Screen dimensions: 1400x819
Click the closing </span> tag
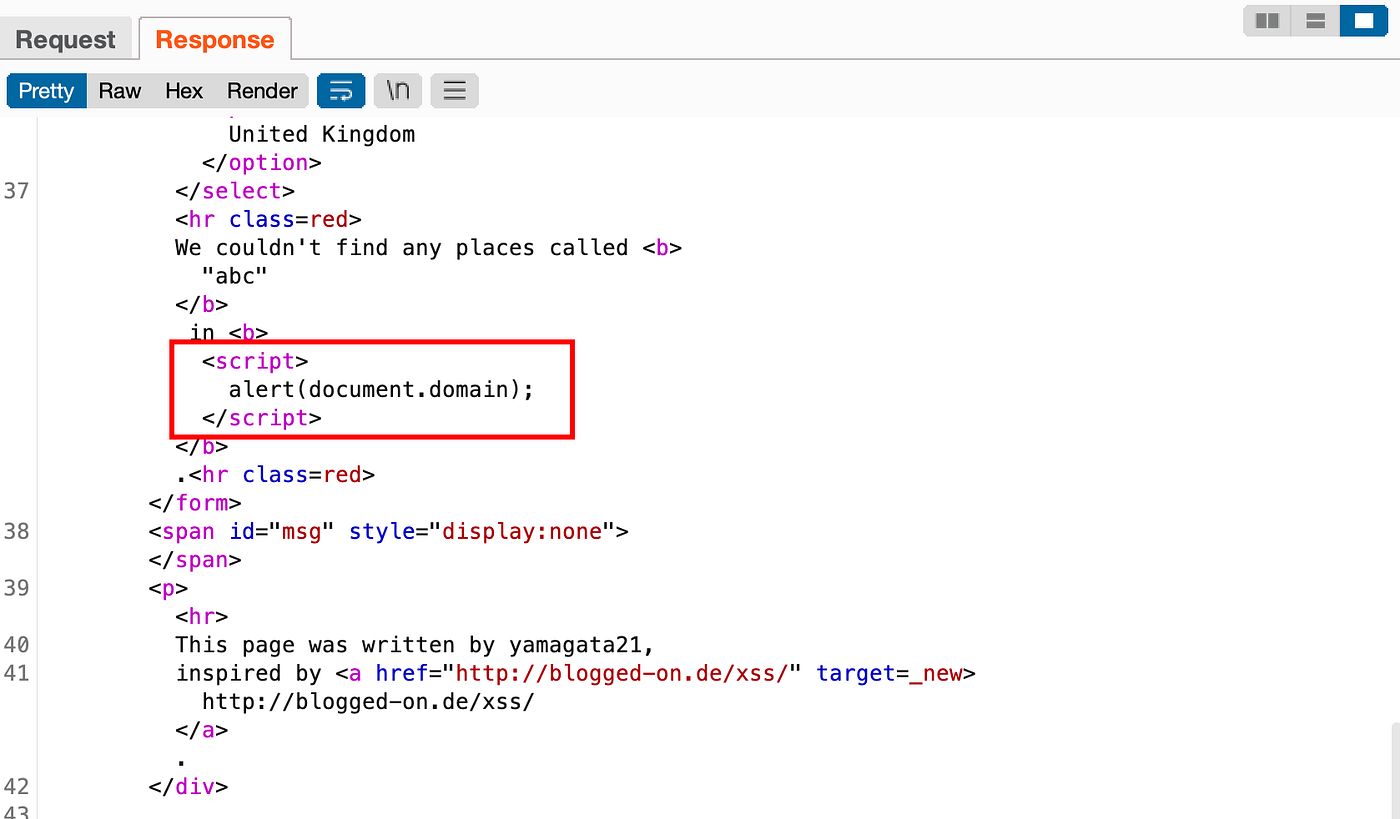click(x=195, y=559)
